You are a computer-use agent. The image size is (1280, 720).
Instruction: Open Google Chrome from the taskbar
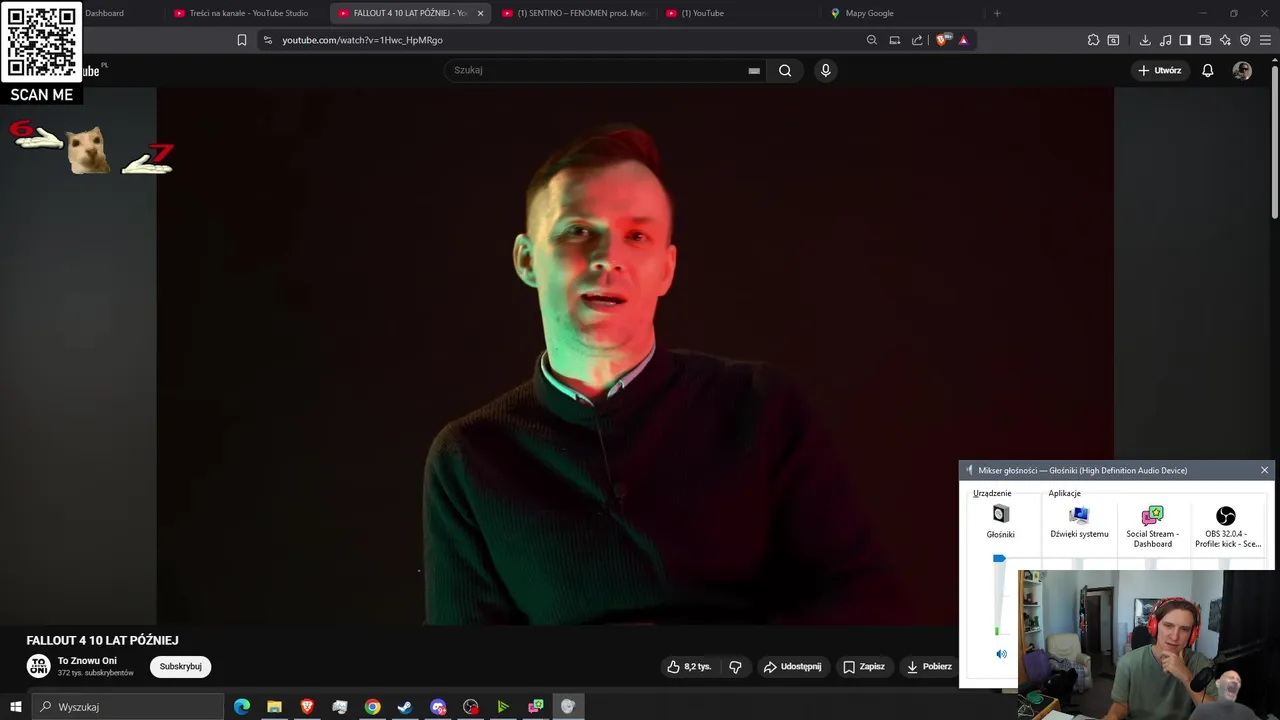[372, 707]
